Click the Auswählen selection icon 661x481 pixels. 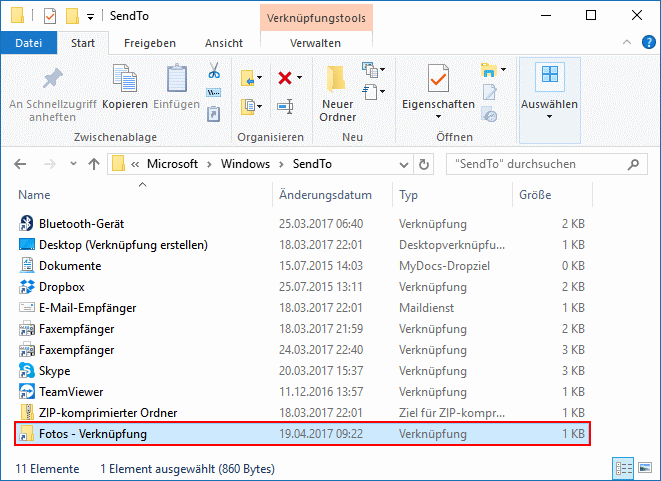(x=550, y=77)
